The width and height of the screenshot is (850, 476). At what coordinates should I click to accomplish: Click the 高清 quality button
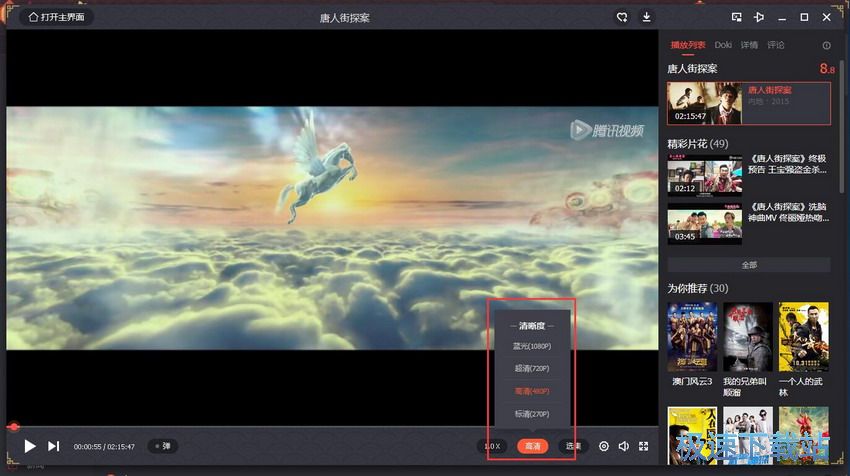(532, 446)
